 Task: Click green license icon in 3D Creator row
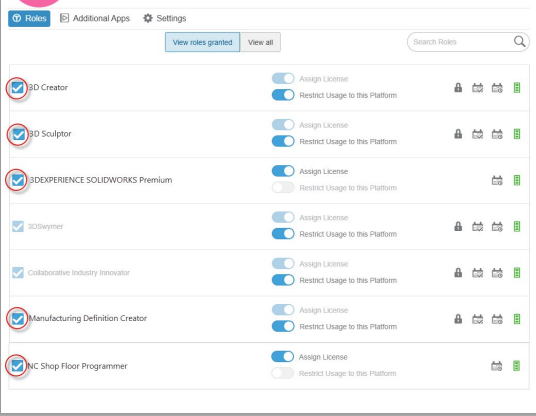click(x=517, y=88)
